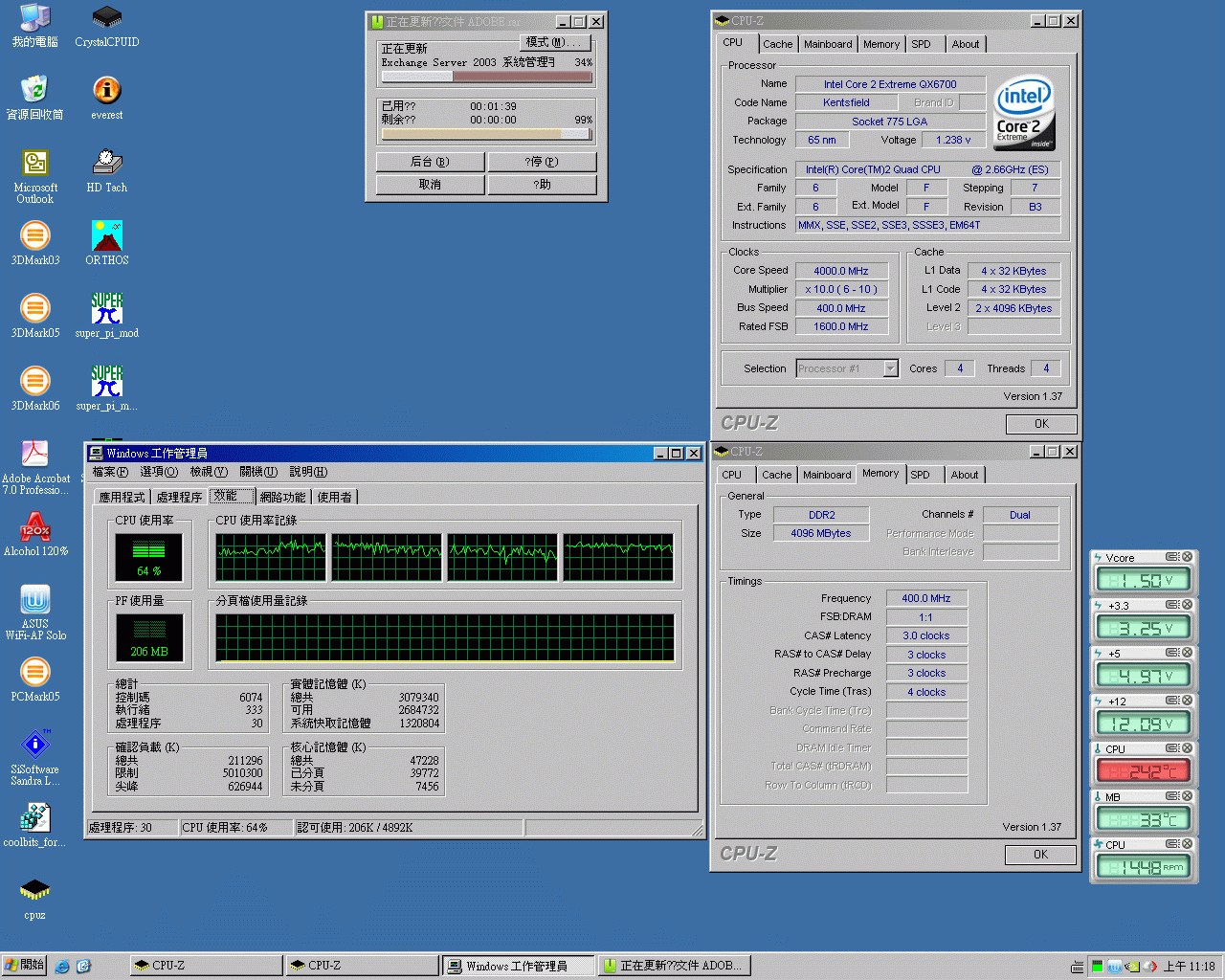This screenshot has height=980, width=1225.
Task: Open the 檢視(V) menu in Task Manager
Action: point(209,472)
